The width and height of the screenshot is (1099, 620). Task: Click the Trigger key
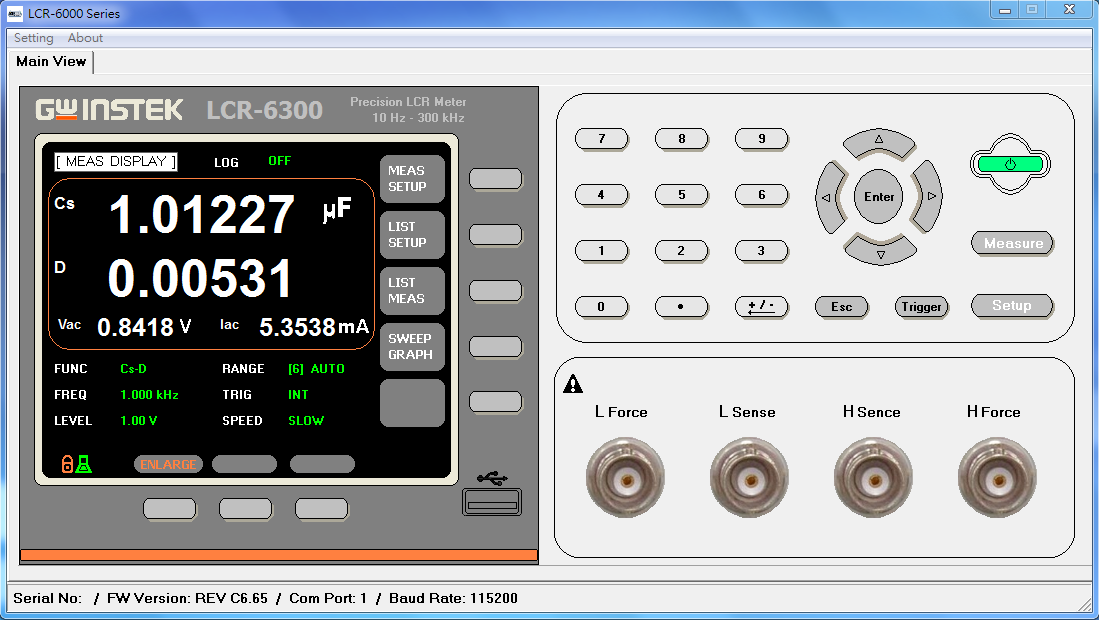922,307
